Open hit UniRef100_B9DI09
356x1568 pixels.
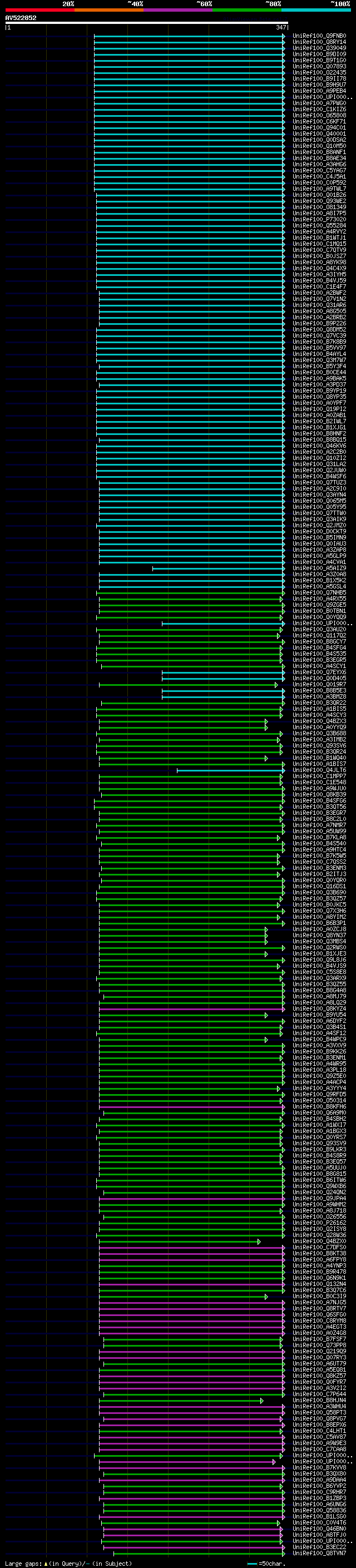319,54
